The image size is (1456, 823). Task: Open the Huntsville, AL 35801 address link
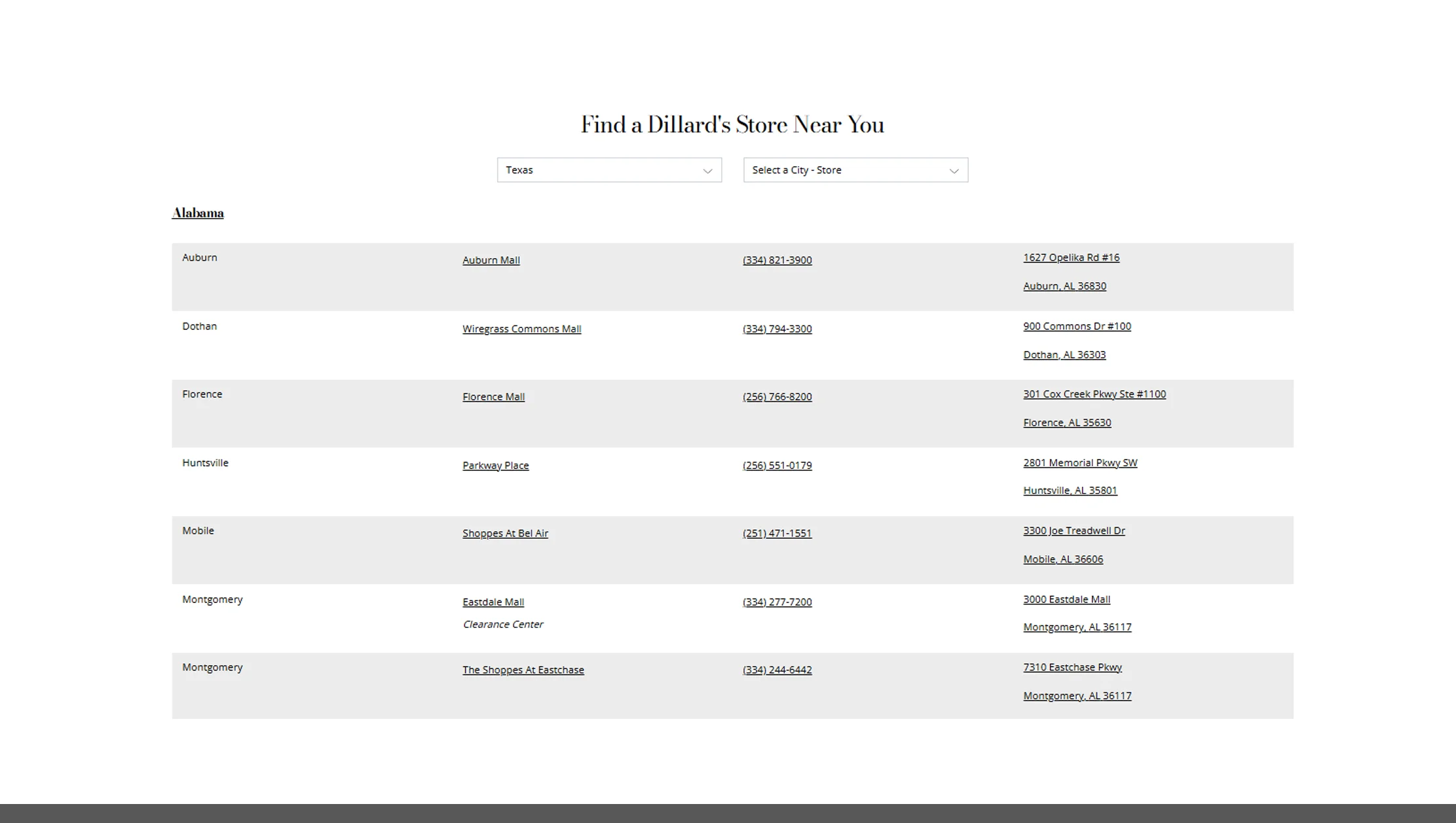click(x=1070, y=490)
